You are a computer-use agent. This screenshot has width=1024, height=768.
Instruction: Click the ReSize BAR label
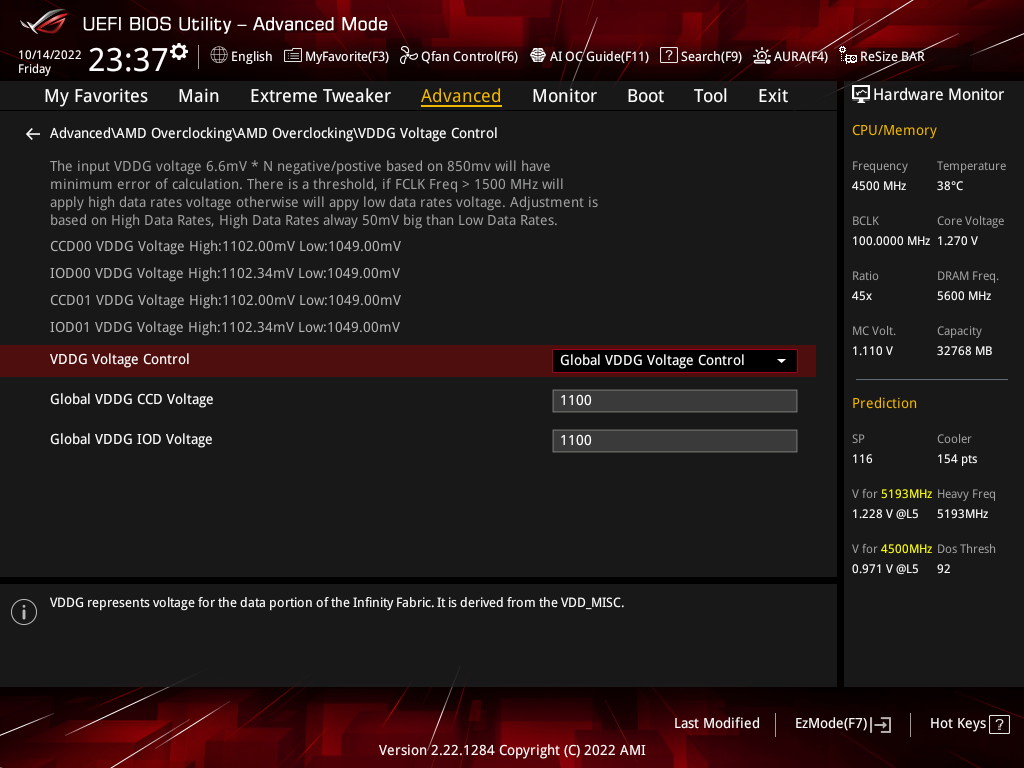[x=892, y=57]
